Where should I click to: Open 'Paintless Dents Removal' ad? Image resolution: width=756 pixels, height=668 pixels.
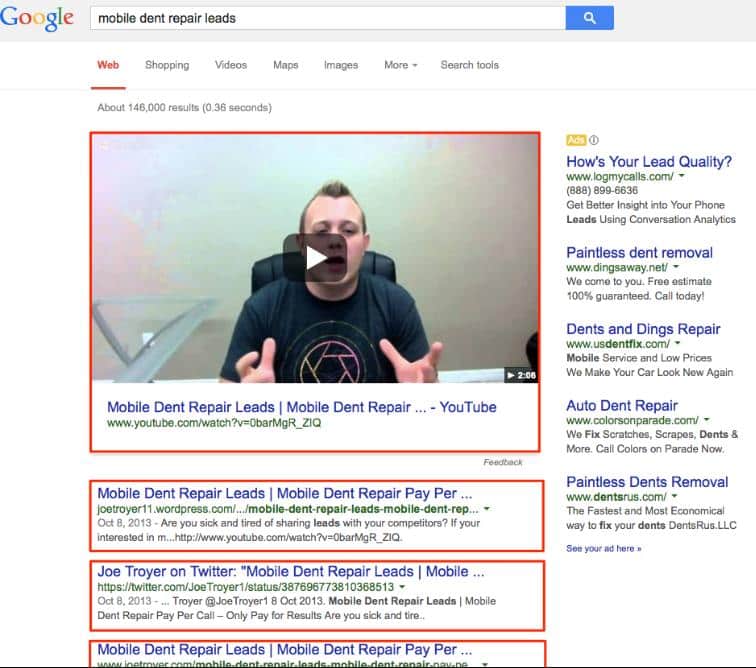tap(647, 482)
